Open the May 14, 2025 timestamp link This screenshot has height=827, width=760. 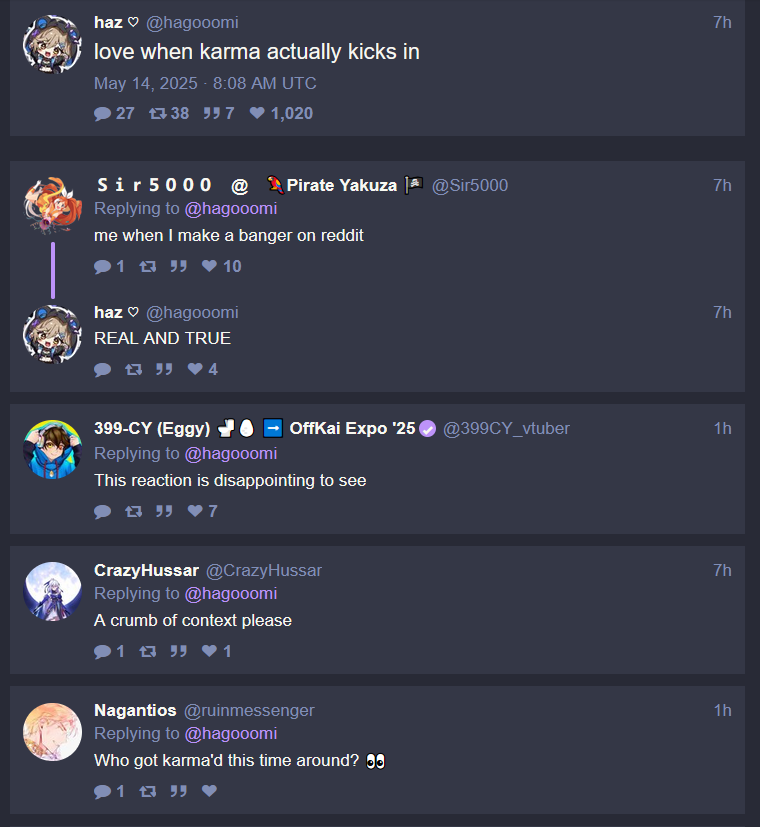(x=205, y=83)
